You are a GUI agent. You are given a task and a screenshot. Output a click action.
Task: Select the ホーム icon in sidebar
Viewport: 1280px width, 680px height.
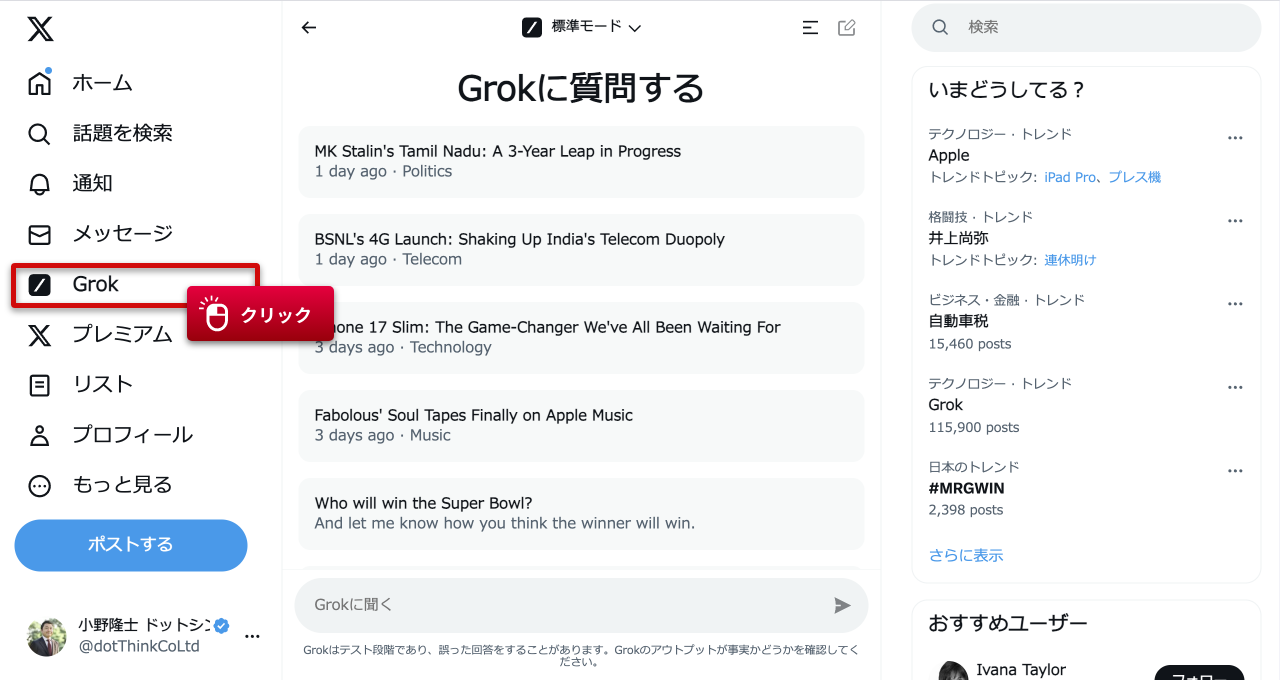(x=40, y=83)
